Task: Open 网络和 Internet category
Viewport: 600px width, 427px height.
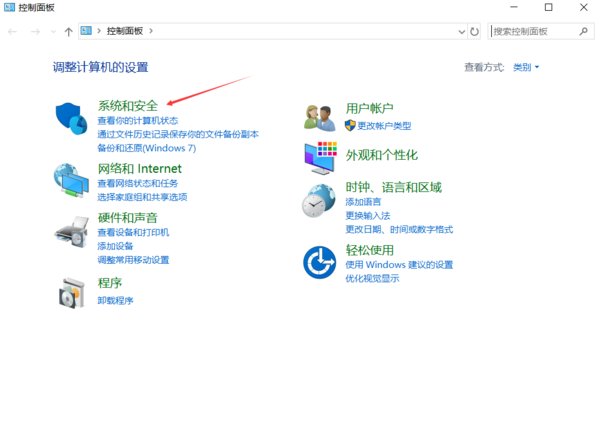Action: (140, 168)
